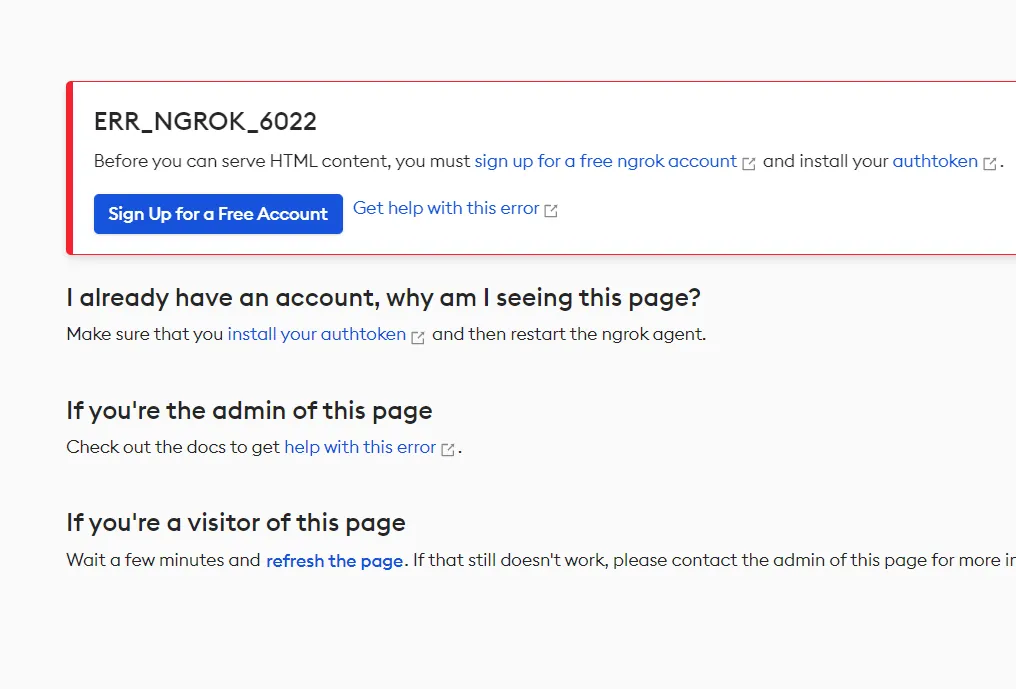Open help with this error docs link
Screen dimensions: 1016x689
click(x=360, y=447)
